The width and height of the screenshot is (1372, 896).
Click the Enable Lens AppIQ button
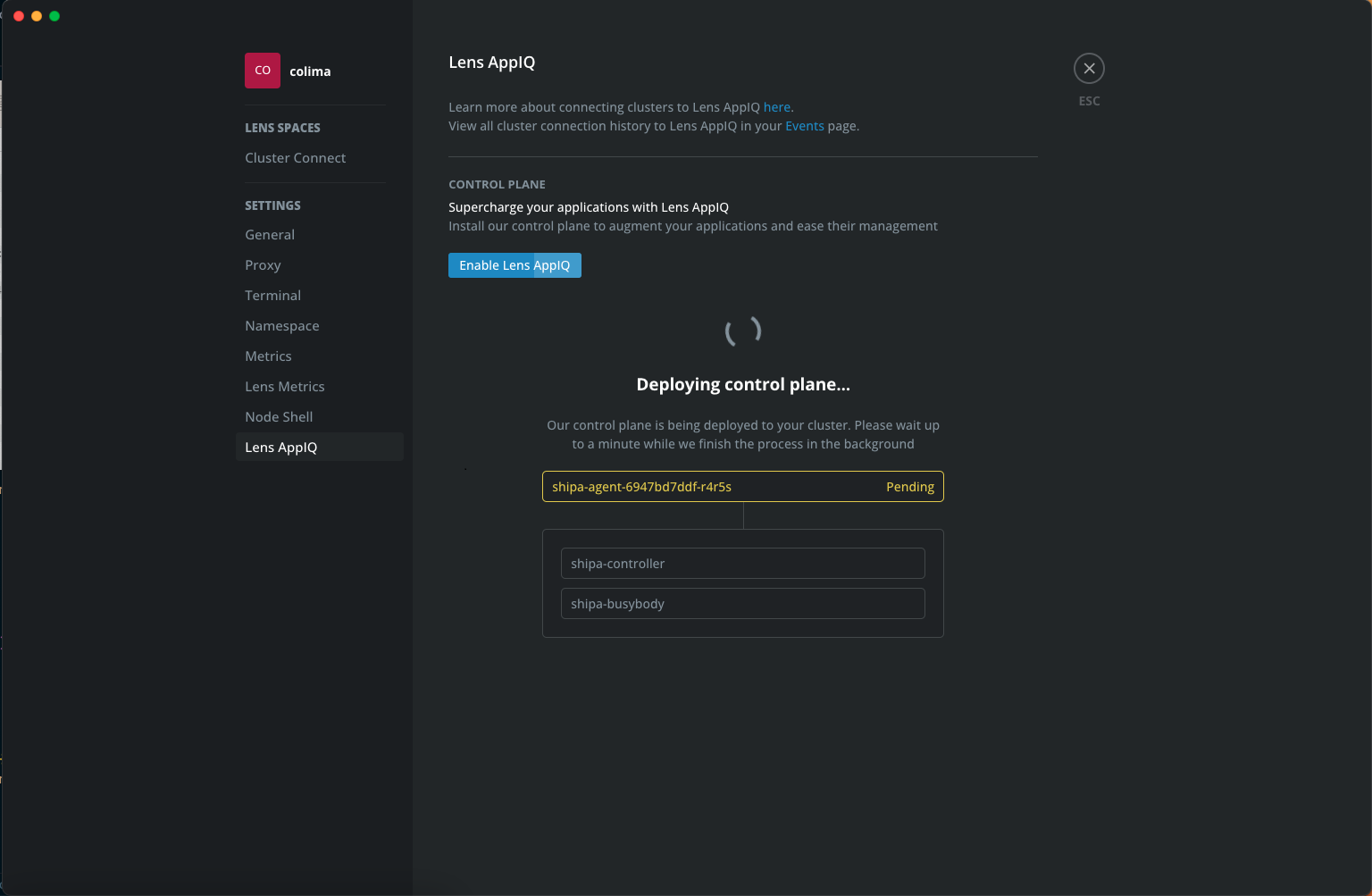click(514, 265)
